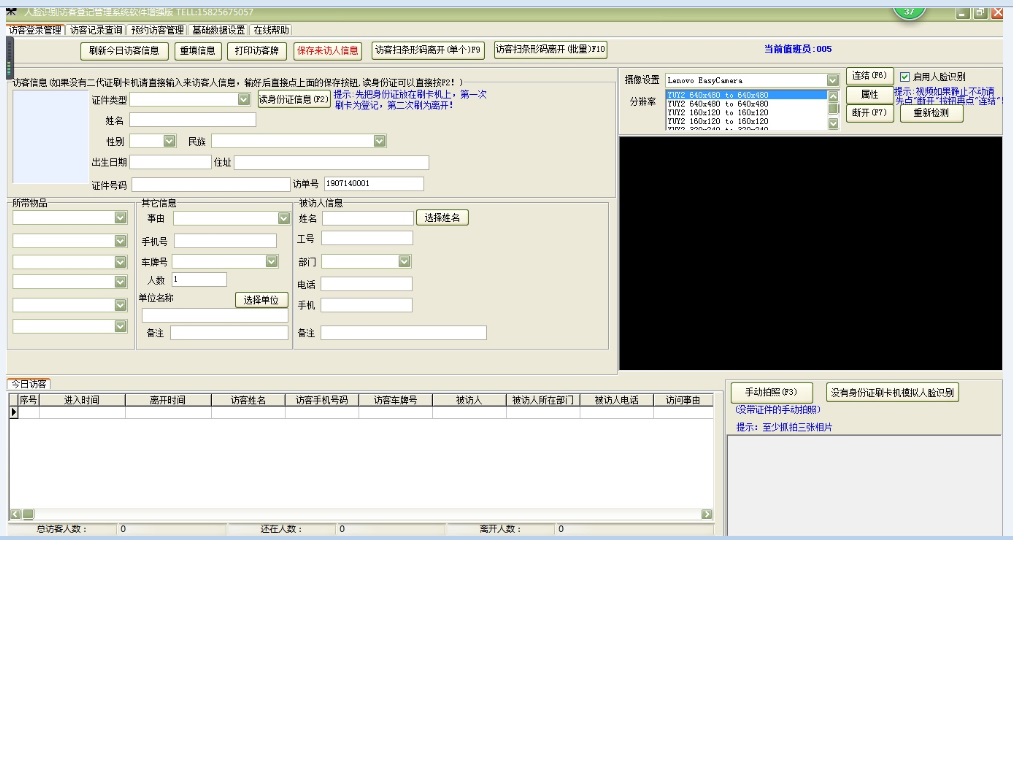Click the resolution list scrollbar thumb
The image size is (1024, 768).
pyautogui.click(x=833, y=108)
